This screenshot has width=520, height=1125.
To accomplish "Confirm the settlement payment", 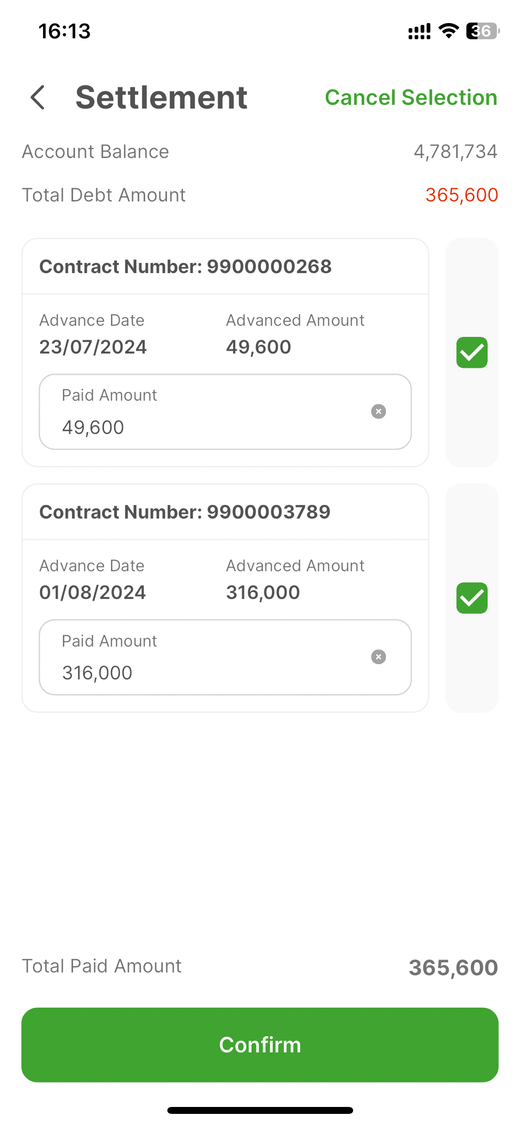I will point(260,1045).
